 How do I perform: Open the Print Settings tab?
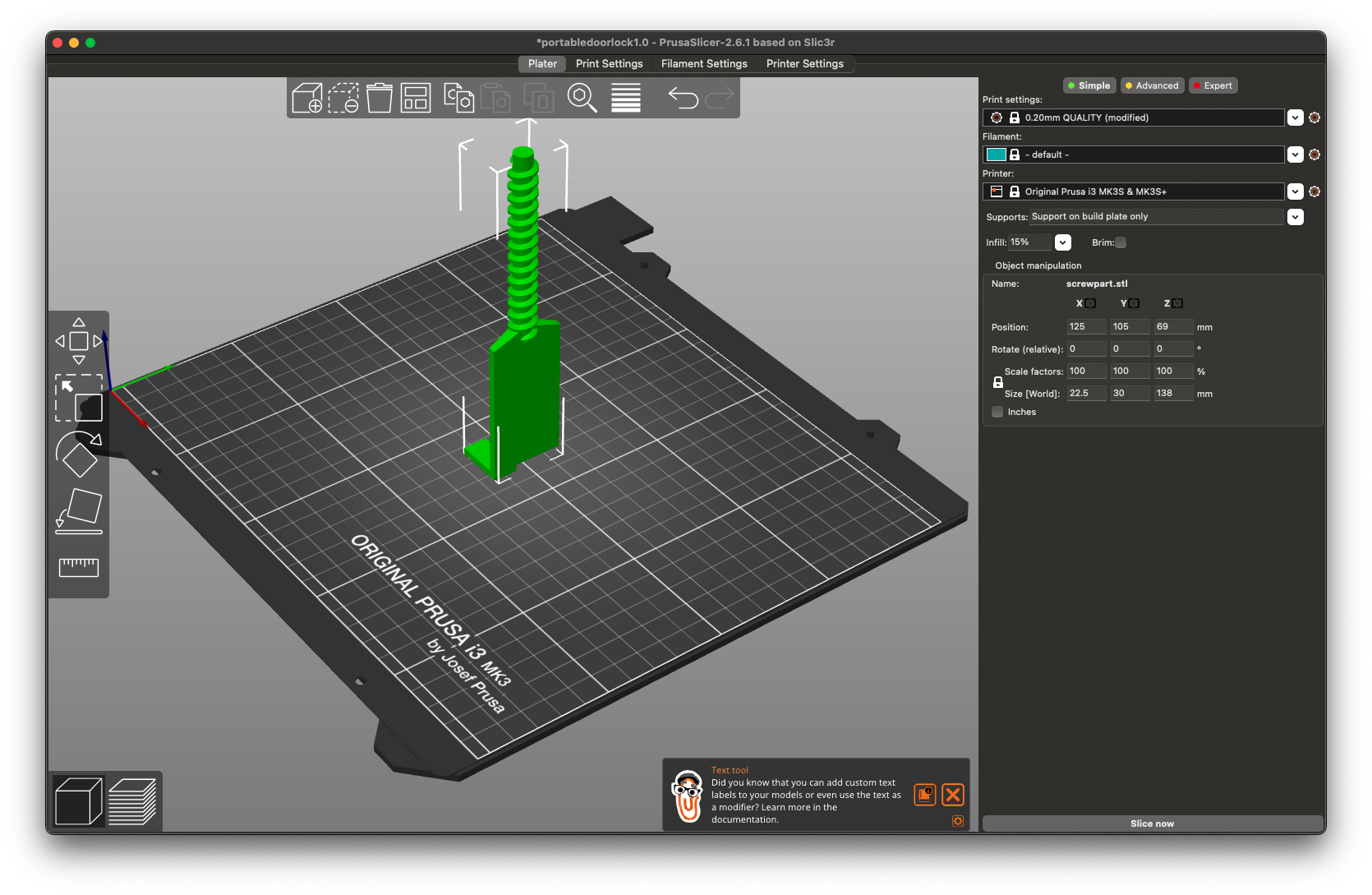(x=610, y=63)
